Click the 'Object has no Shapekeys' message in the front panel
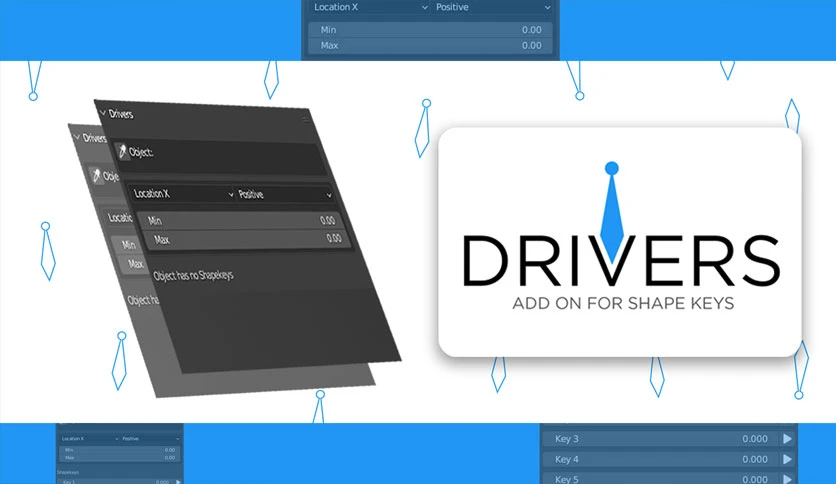This screenshot has width=836, height=484. [194, 276]
